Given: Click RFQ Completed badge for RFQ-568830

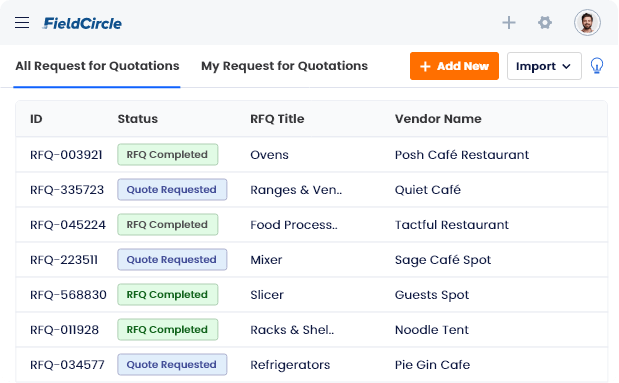Looking at the screenshot, I should coord(167,294).
